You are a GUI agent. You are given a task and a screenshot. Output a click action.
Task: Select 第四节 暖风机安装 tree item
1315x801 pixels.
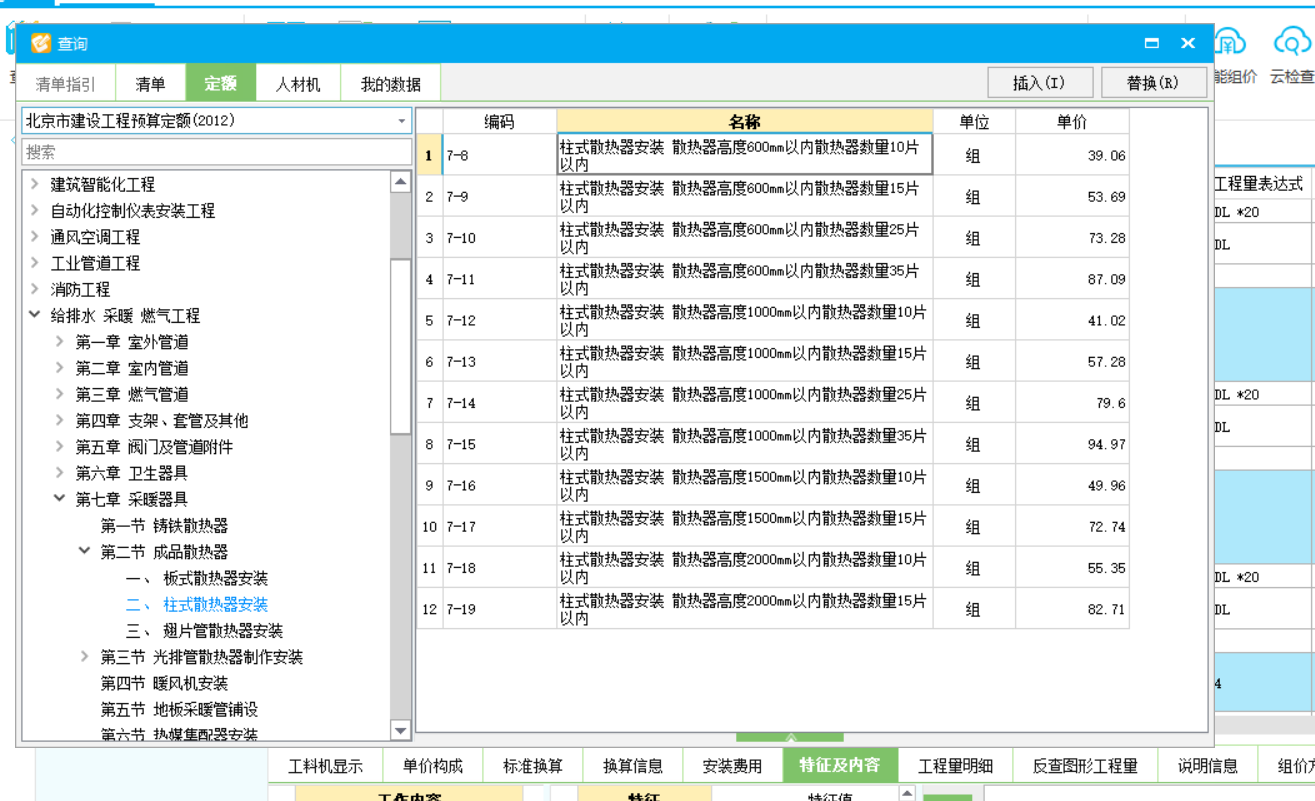pos(164,683)
